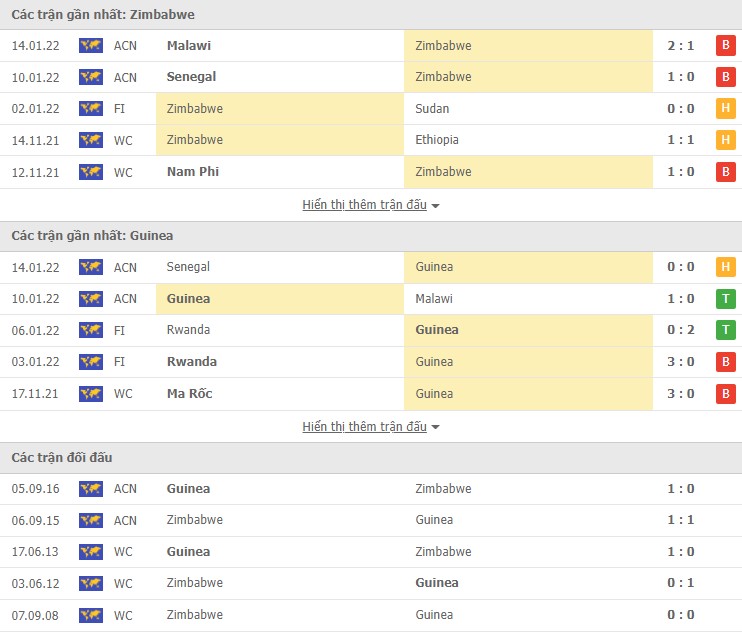Screen dimensions: 742x634
Task: Click the flag icon on 05.09.16 match
Action: (x=91, y=489)
